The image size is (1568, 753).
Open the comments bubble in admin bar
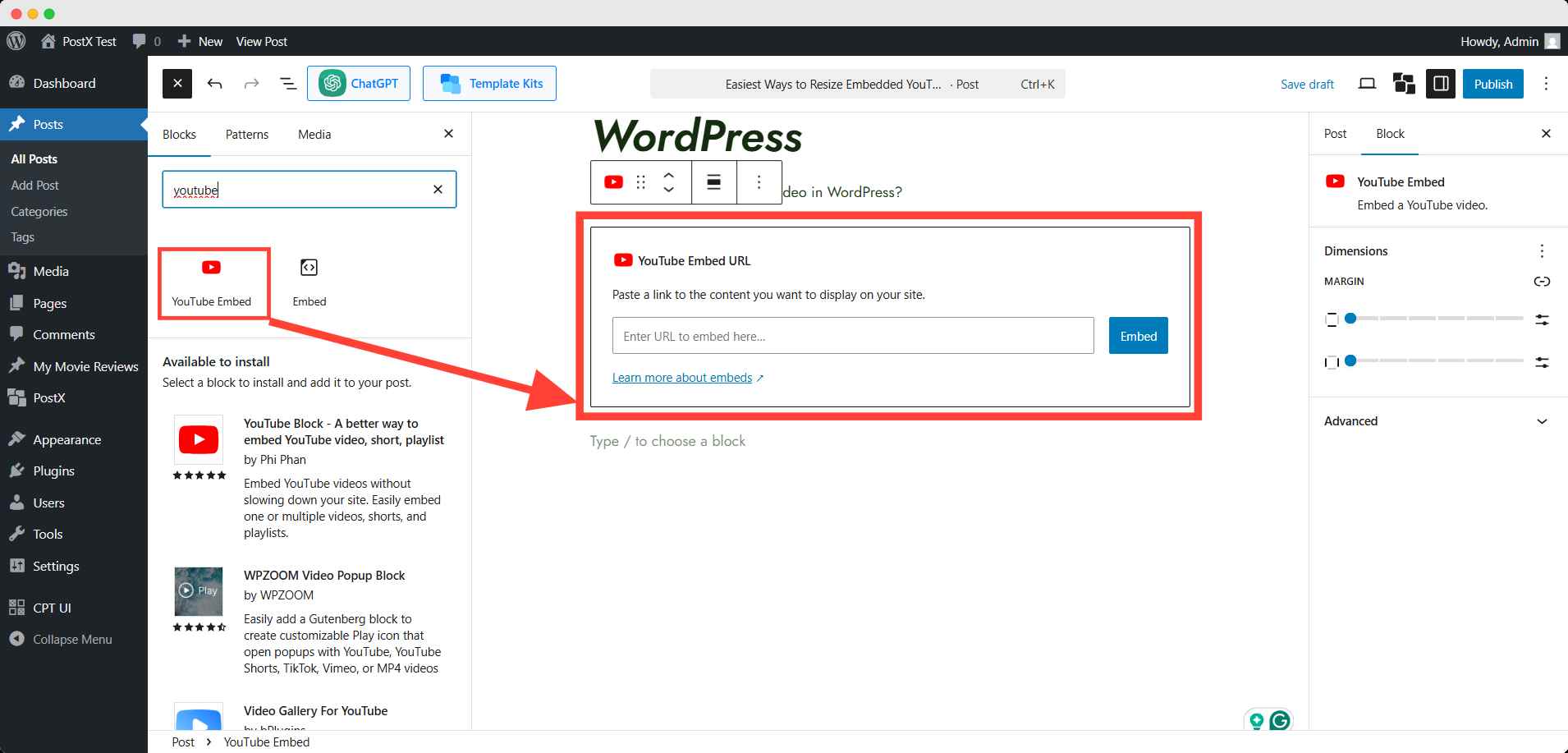coord(146,41)
